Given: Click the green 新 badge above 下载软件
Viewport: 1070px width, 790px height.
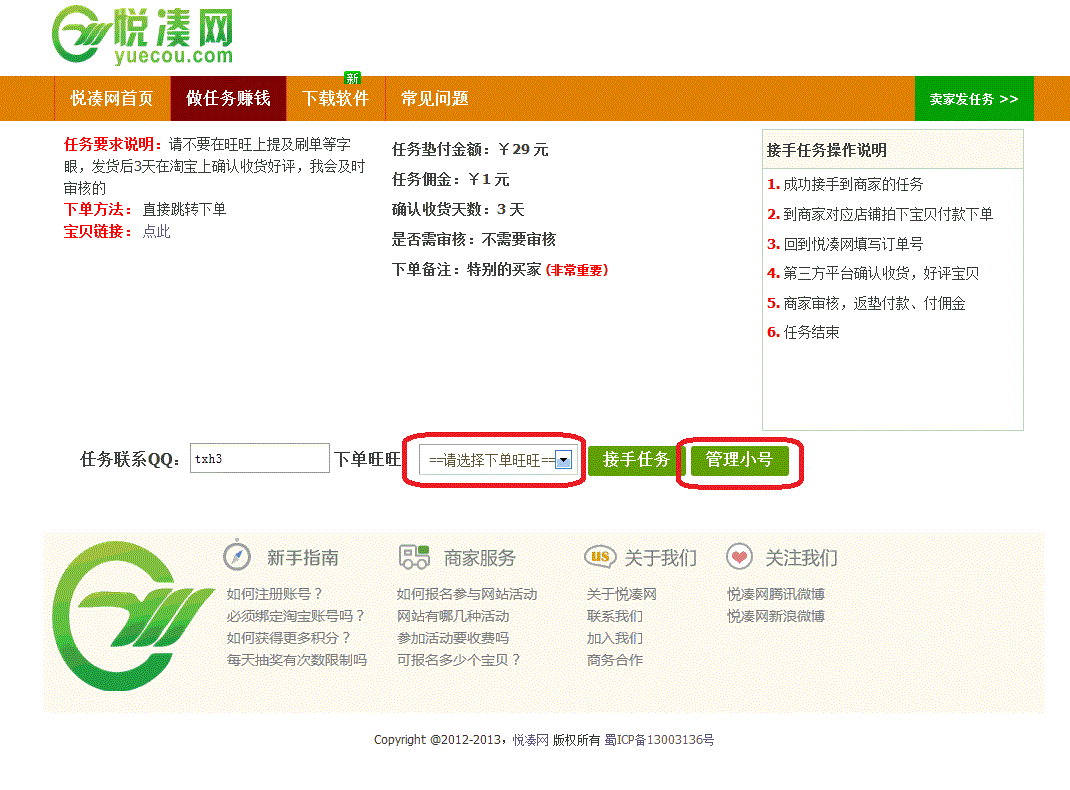Looking at the screenshot, I should pyautogui.click(x=352, y=78).
